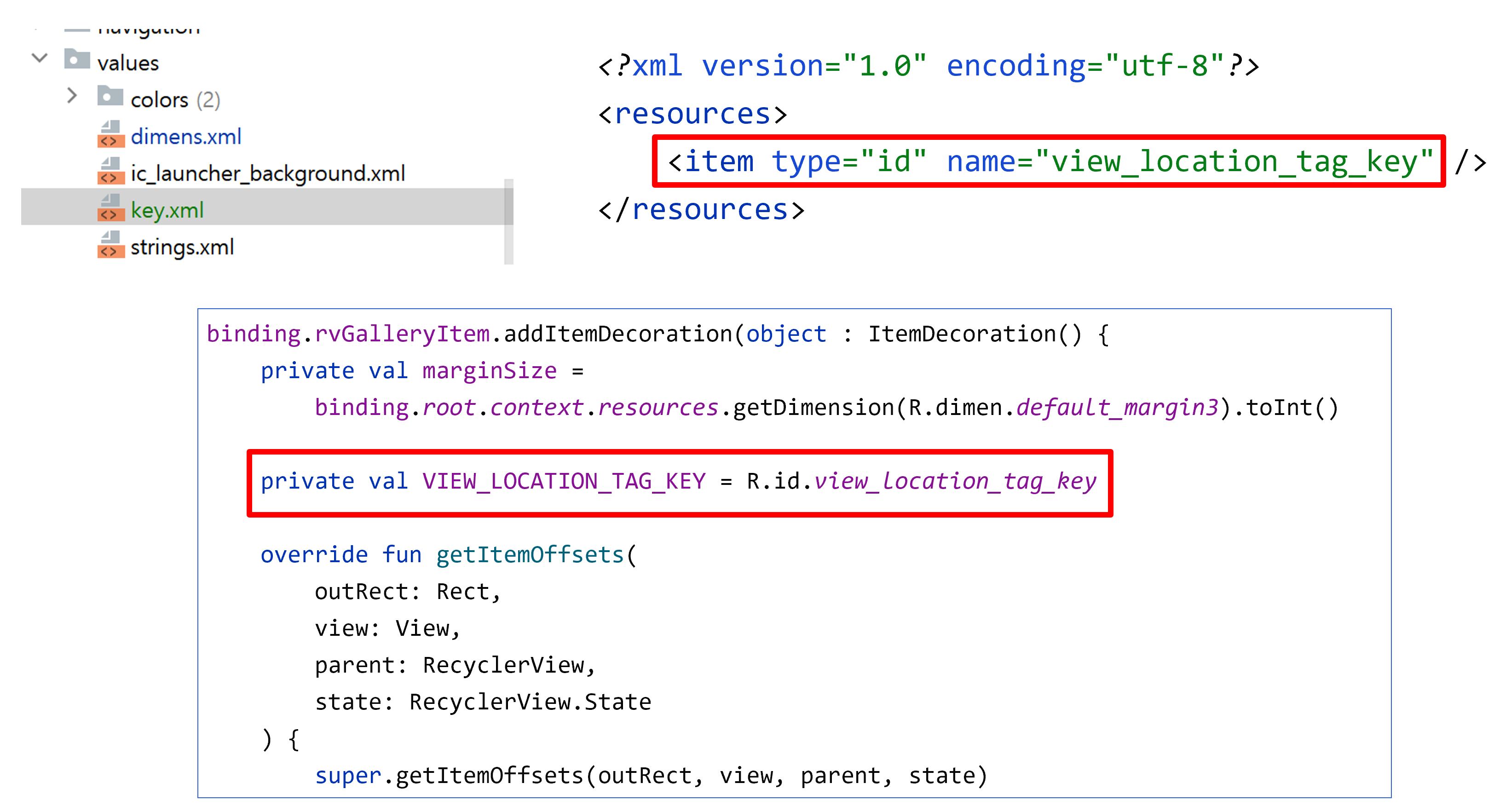Collapse the values folder chevron
The width and height of the screenshot is (1494, 812).
click(x=40, y=58)
